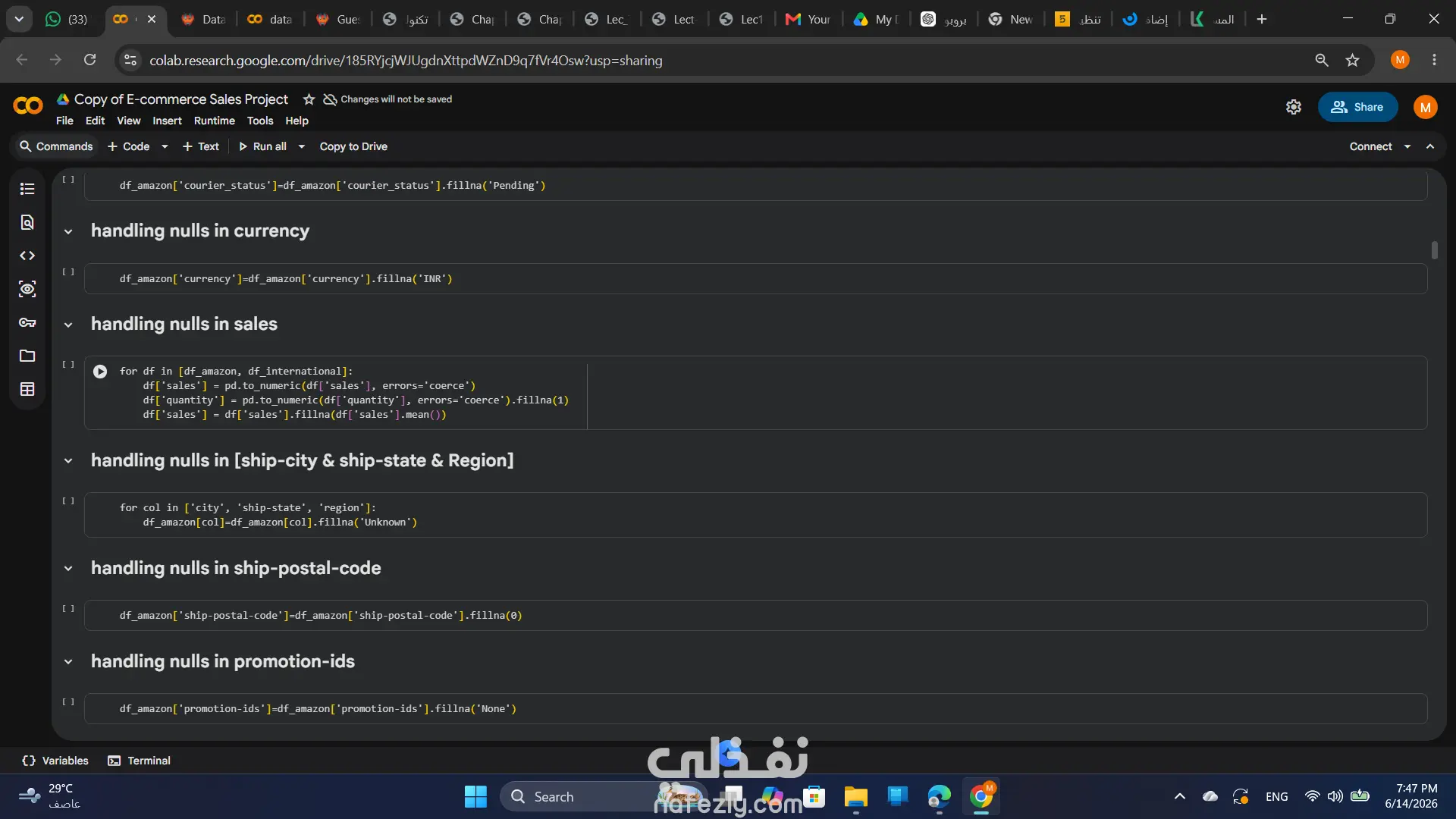Click the Share button
The width and height of the screenshot is (1456, 819).
pos(1357,107)
